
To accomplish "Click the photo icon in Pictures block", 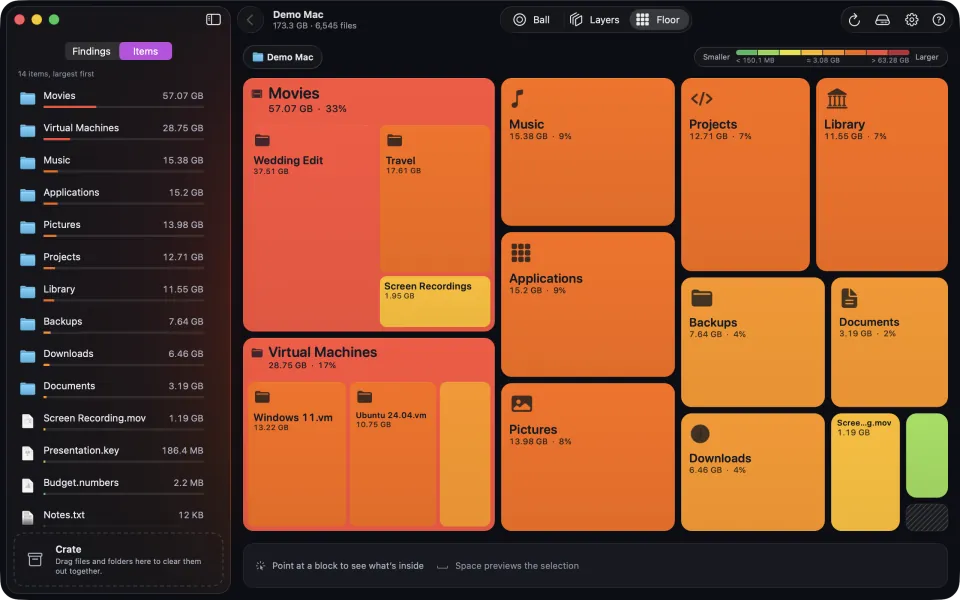I will 521,403.
